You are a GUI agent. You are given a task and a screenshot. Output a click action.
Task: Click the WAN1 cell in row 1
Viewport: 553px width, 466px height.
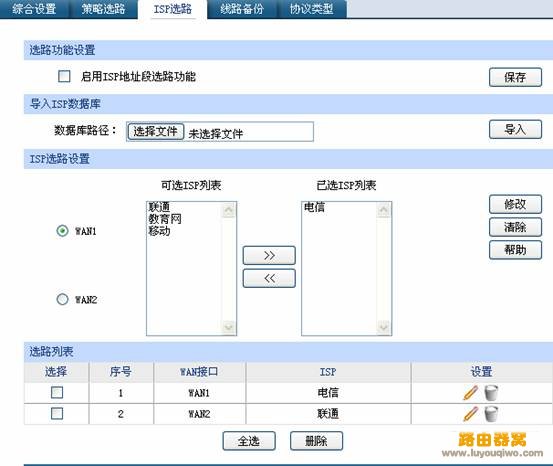(199, 393)
